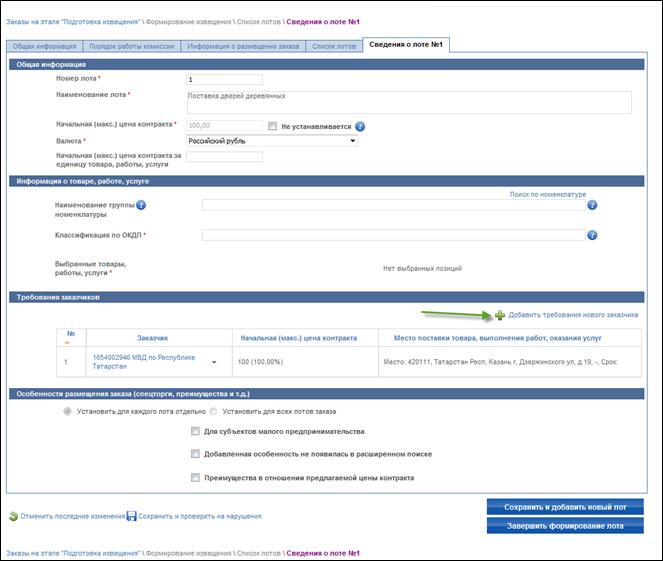The height and width of the screenshot is (561, 663).
Task: Click help icon after ОКДП classification field
Action: (592, 235)
